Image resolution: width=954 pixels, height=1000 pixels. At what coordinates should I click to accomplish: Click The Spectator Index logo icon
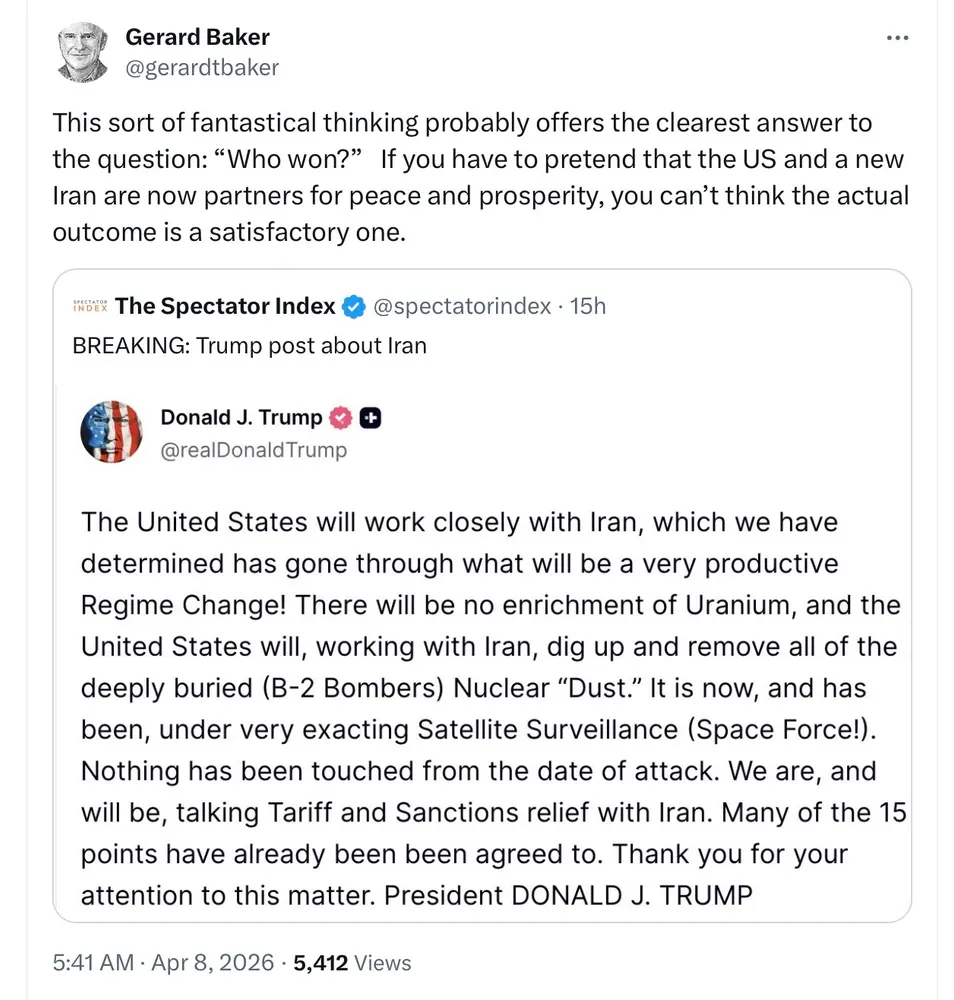tap(90, 306)
